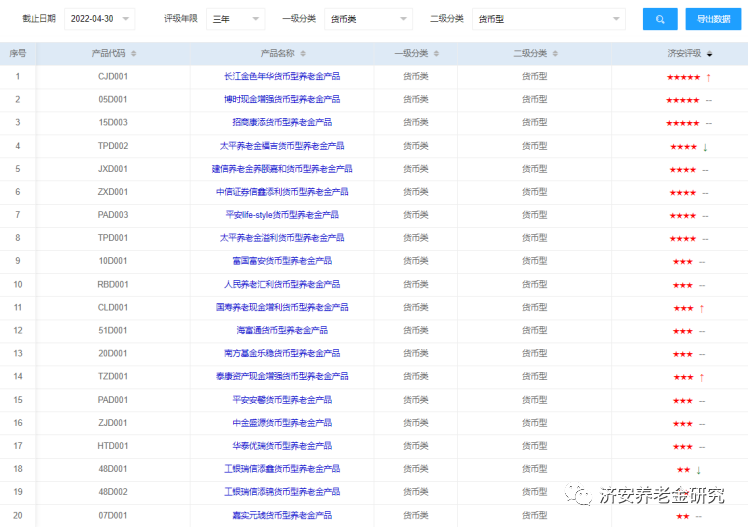Open 国寿养老现金增利货币型养老金产品 link
The height and width of the screenshot is (527, 748).
pos(282,307)
